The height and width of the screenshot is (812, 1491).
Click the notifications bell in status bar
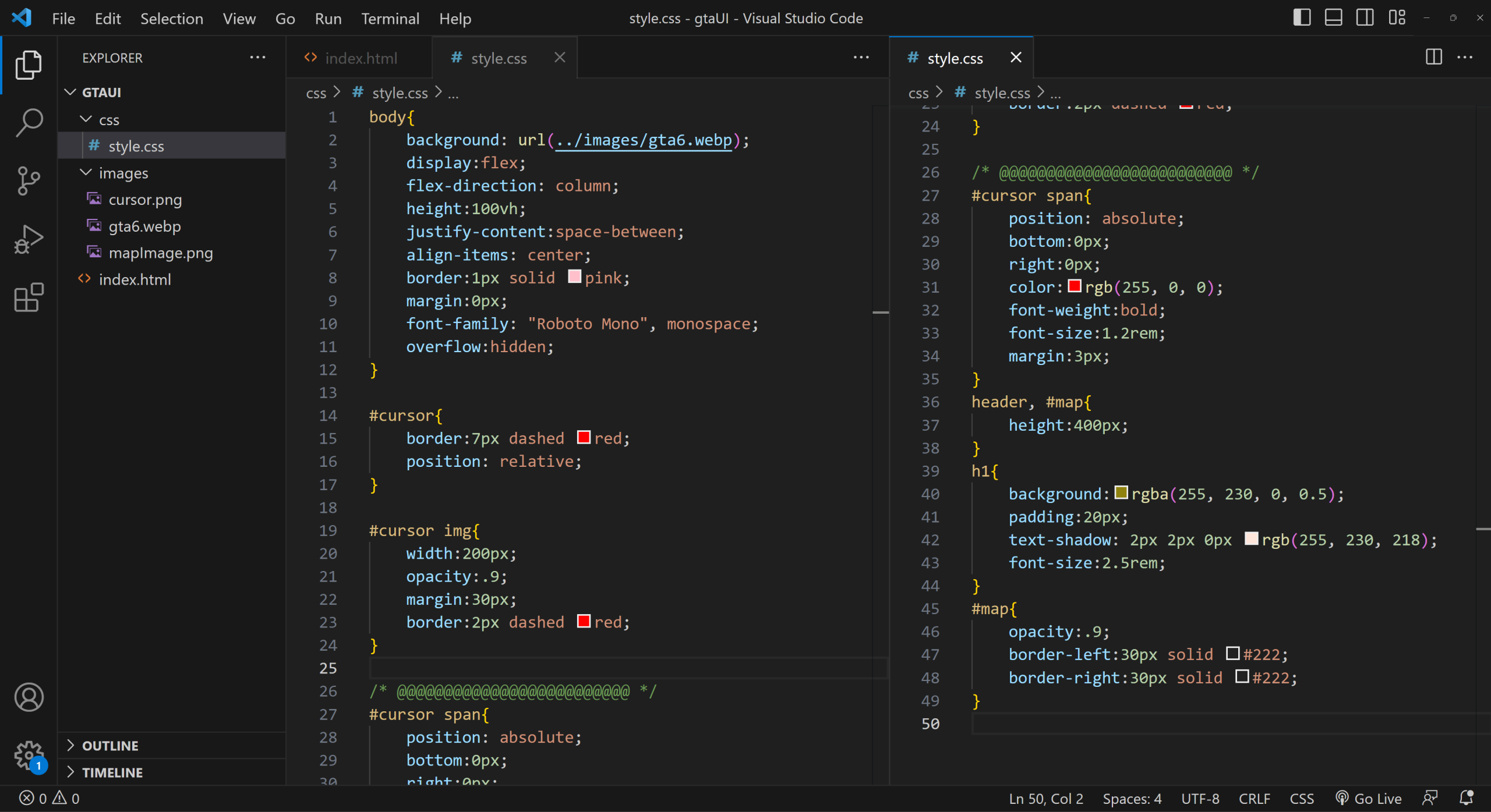point(1467,798)
